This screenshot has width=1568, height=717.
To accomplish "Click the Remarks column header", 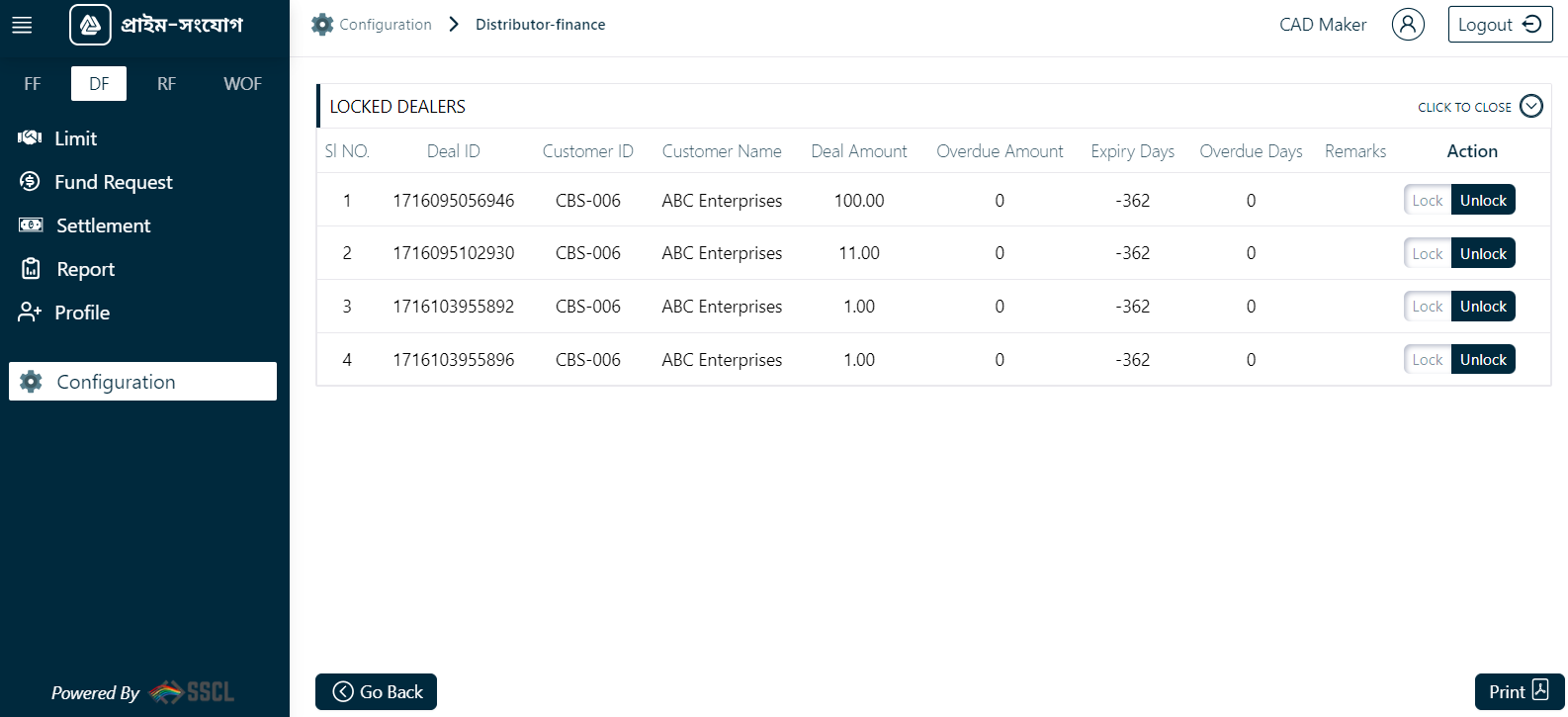I will 1355,151.
